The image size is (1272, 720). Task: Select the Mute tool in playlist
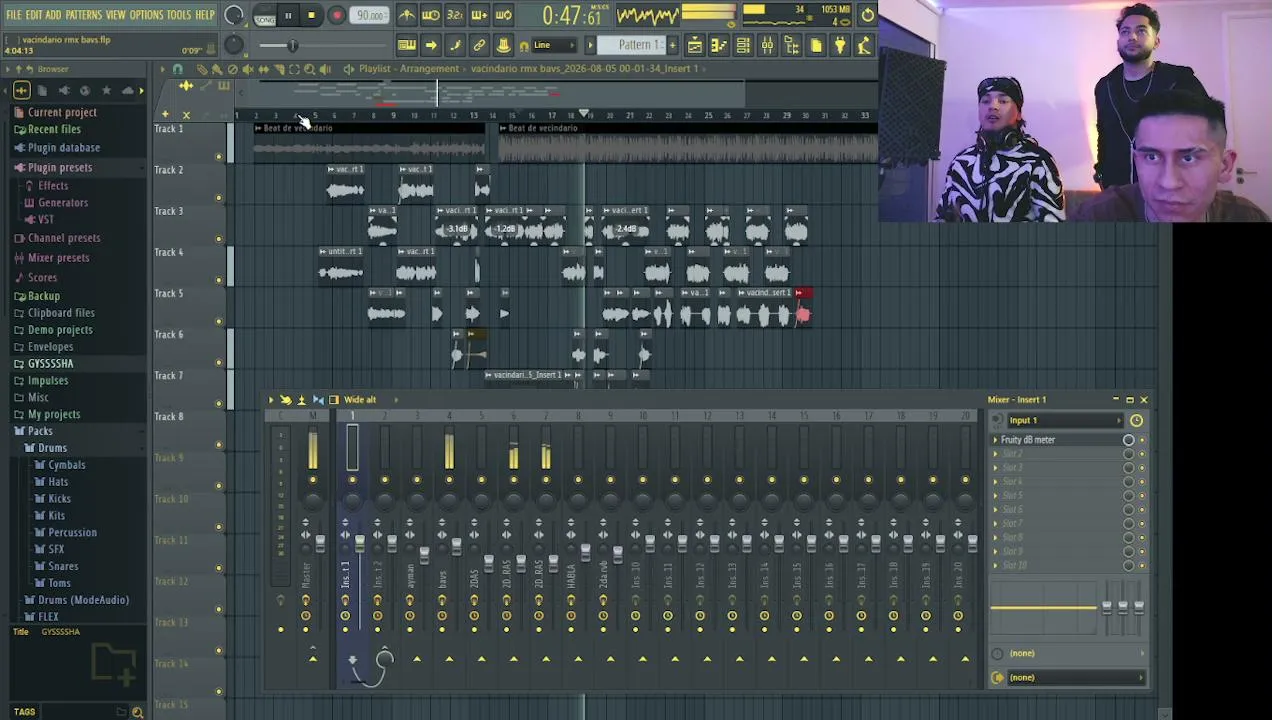[x=248, y=69]
